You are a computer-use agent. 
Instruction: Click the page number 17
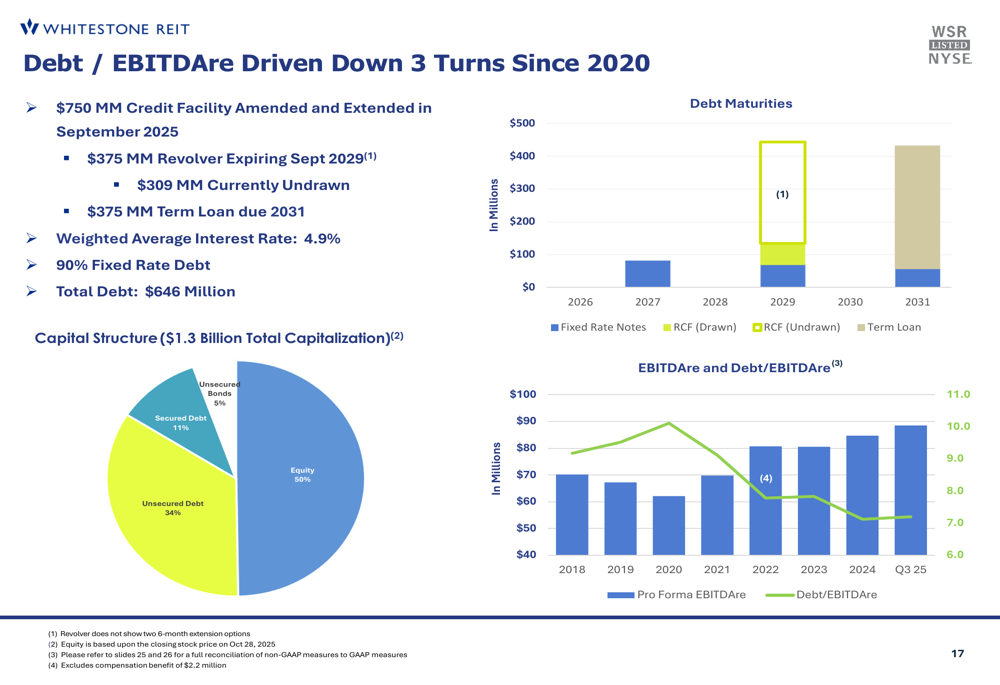(957, 654)
